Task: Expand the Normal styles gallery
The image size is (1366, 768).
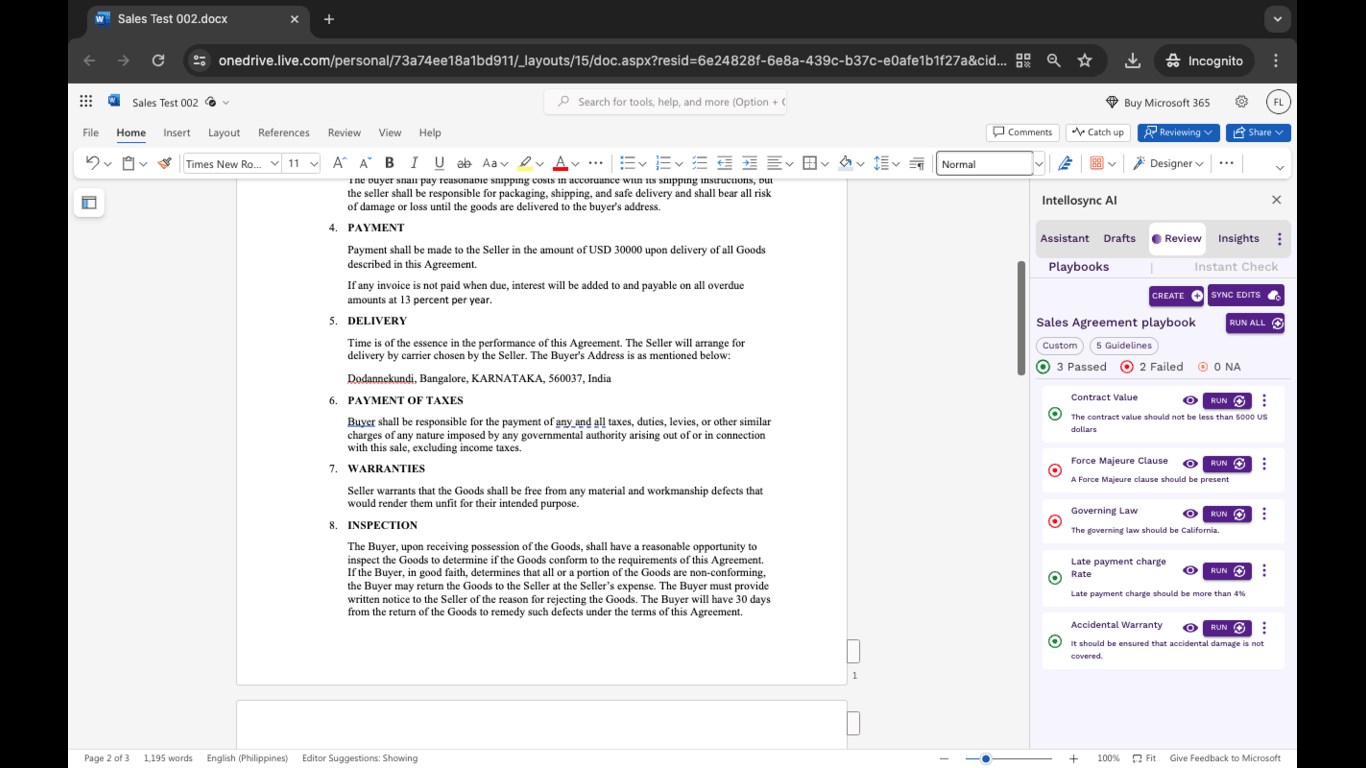Action: (x=1038, y=163)
